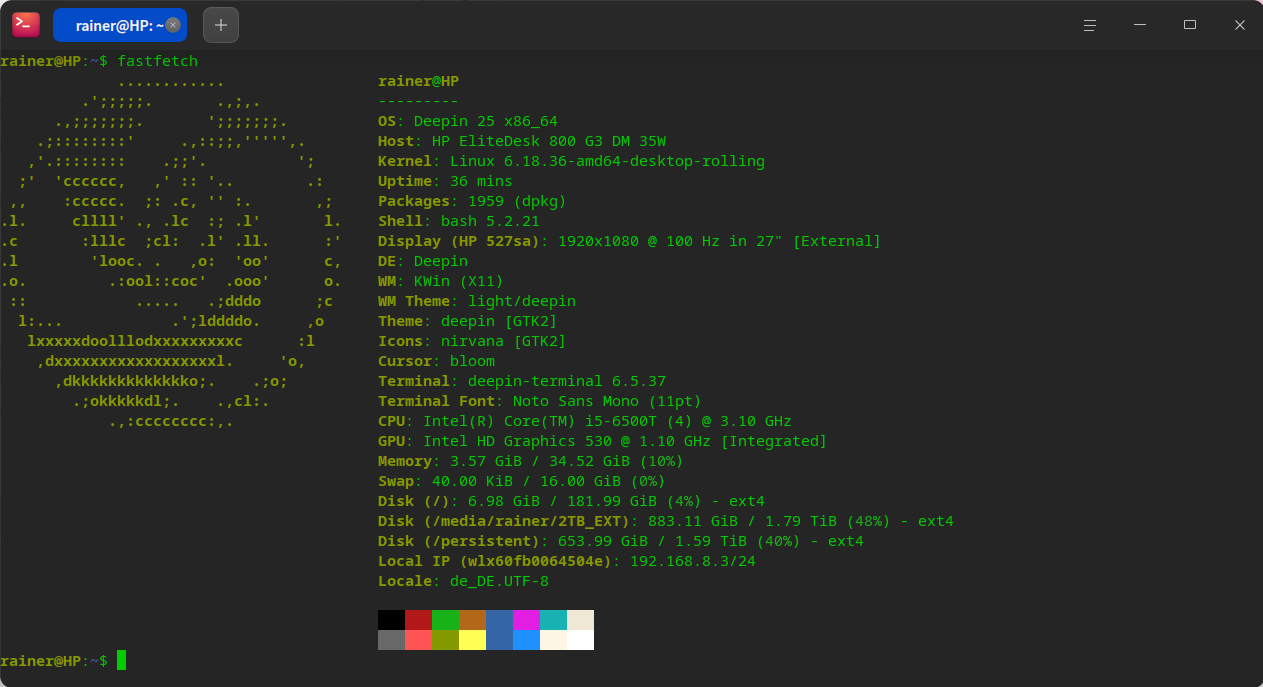Image resolution: width=1263 pixels, height=687 pixels.
Task: Click the '---------' separator under rainer@HP
Action: click(x=418, y=101)
